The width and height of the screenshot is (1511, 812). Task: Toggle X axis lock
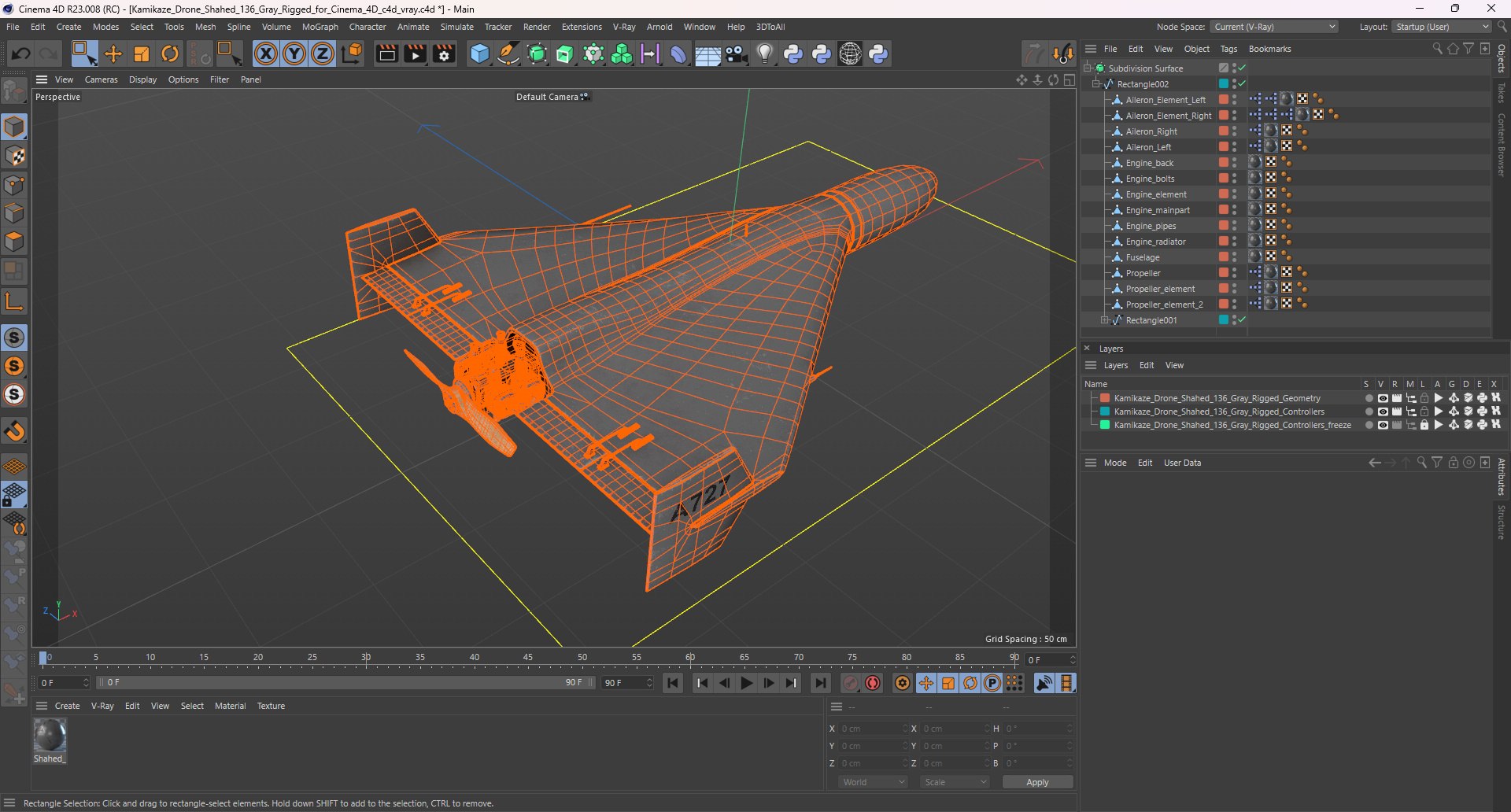click(x=266, y=54)
